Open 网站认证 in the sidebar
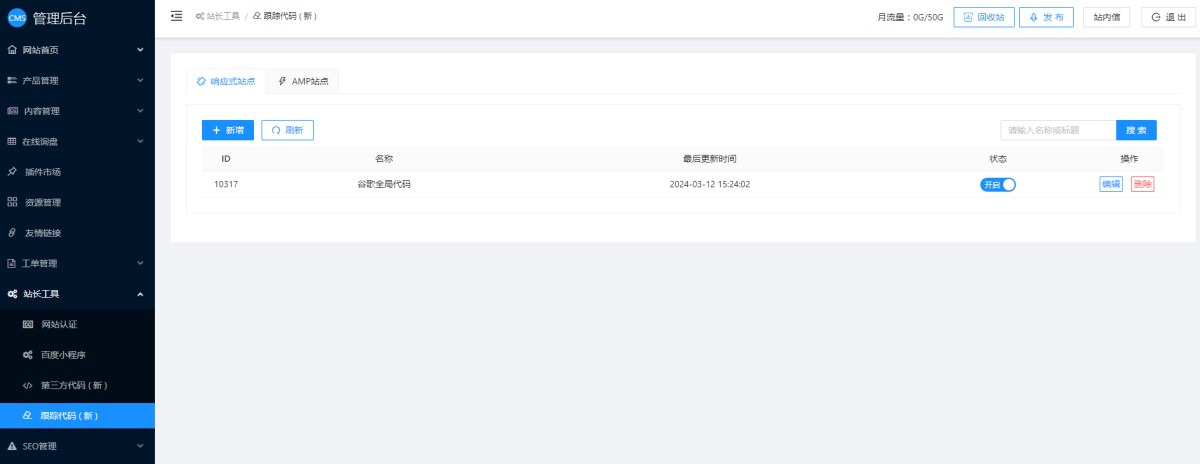The height and width of the screenshot is (464, 1200). [77, 325]
